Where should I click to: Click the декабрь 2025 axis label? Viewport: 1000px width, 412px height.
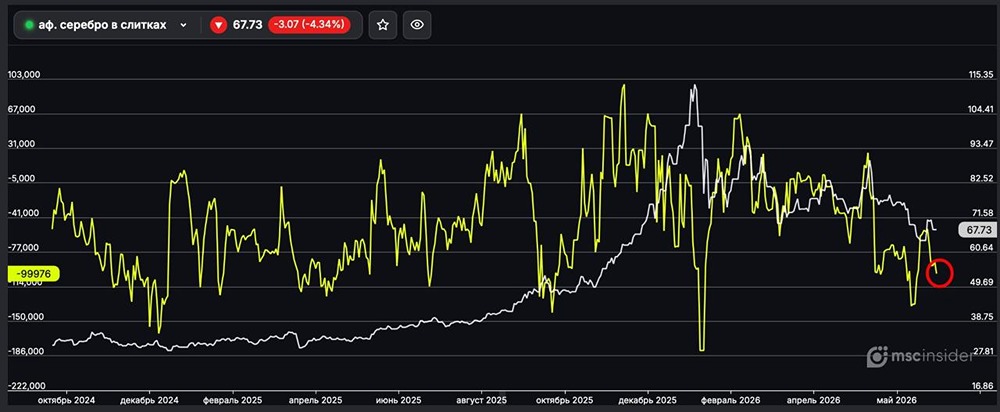[x=647, y=401]
